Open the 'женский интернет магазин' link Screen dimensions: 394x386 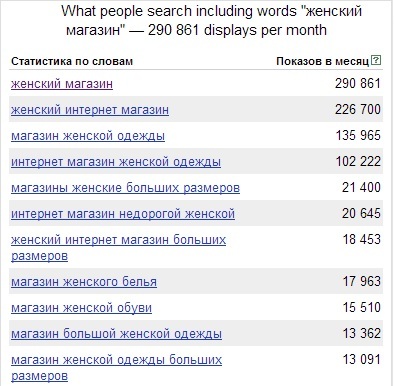(90, 110)
